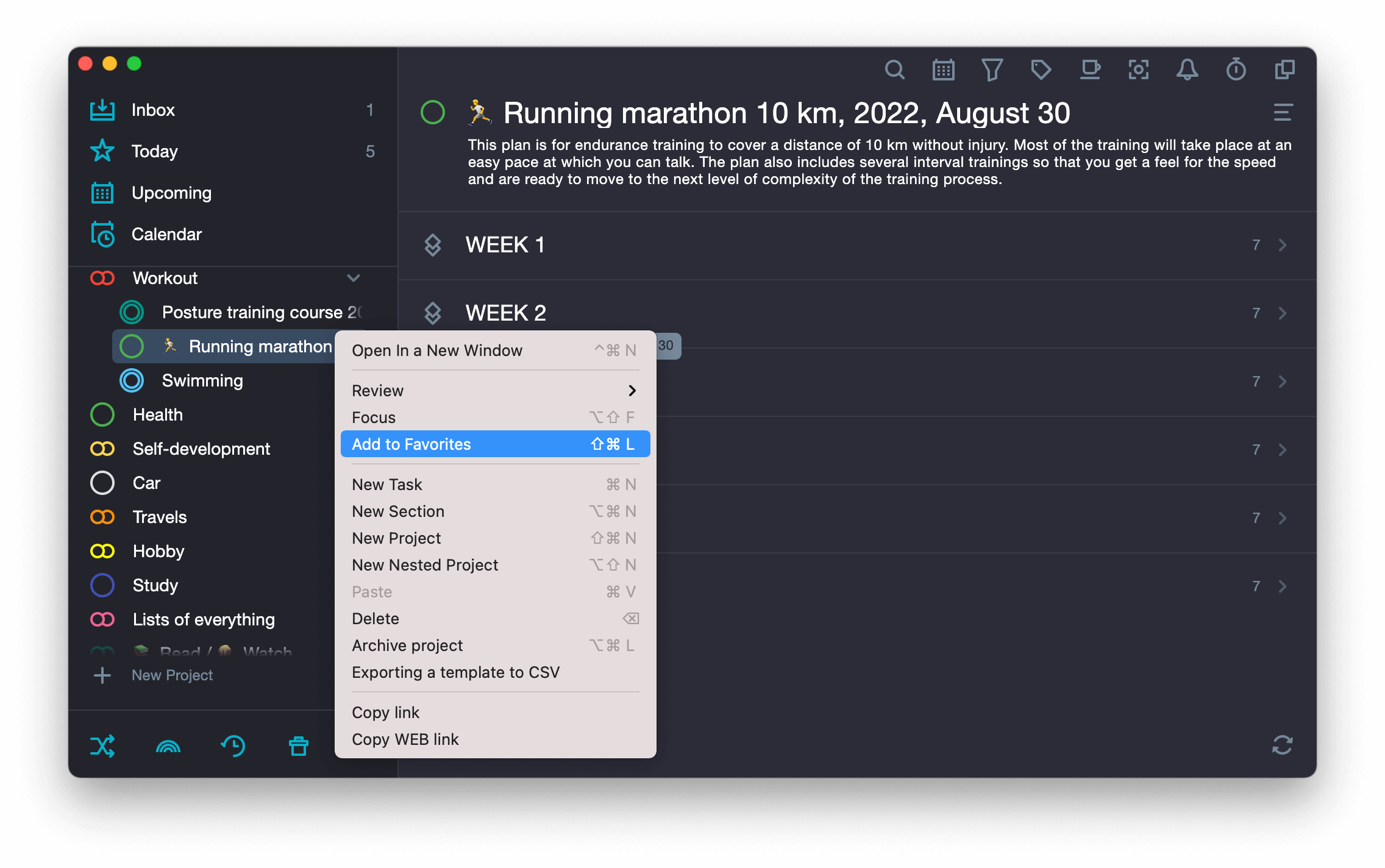Expand the WEEK 2 section arrow
The image size is (1385, 868).
pos(1283,313)
